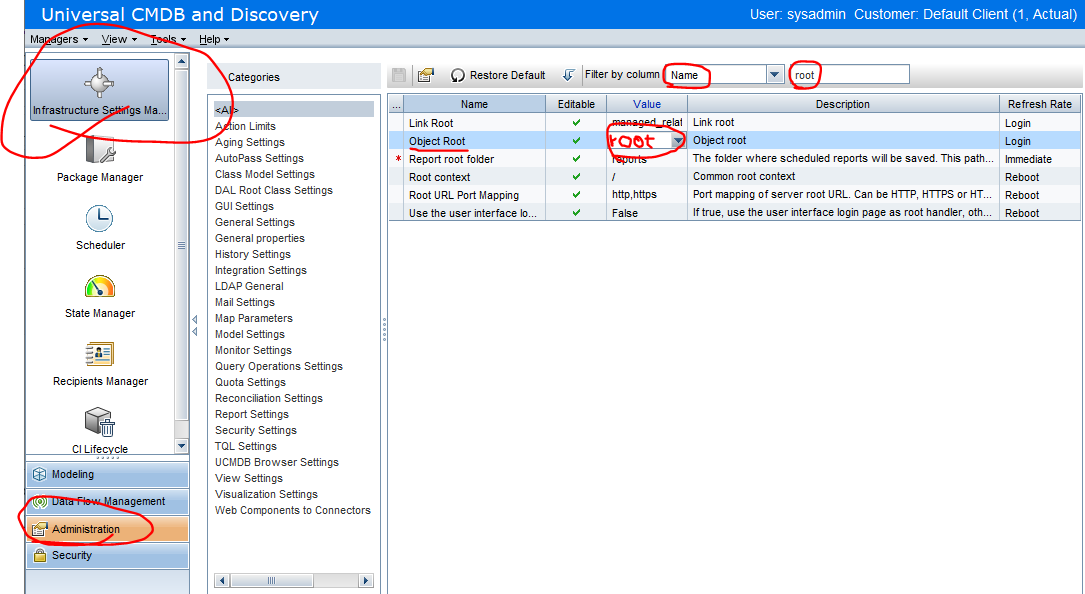Select UCMDB Browser Settings category
This screenshot has width=1085, height=594.
pos(276,462)
